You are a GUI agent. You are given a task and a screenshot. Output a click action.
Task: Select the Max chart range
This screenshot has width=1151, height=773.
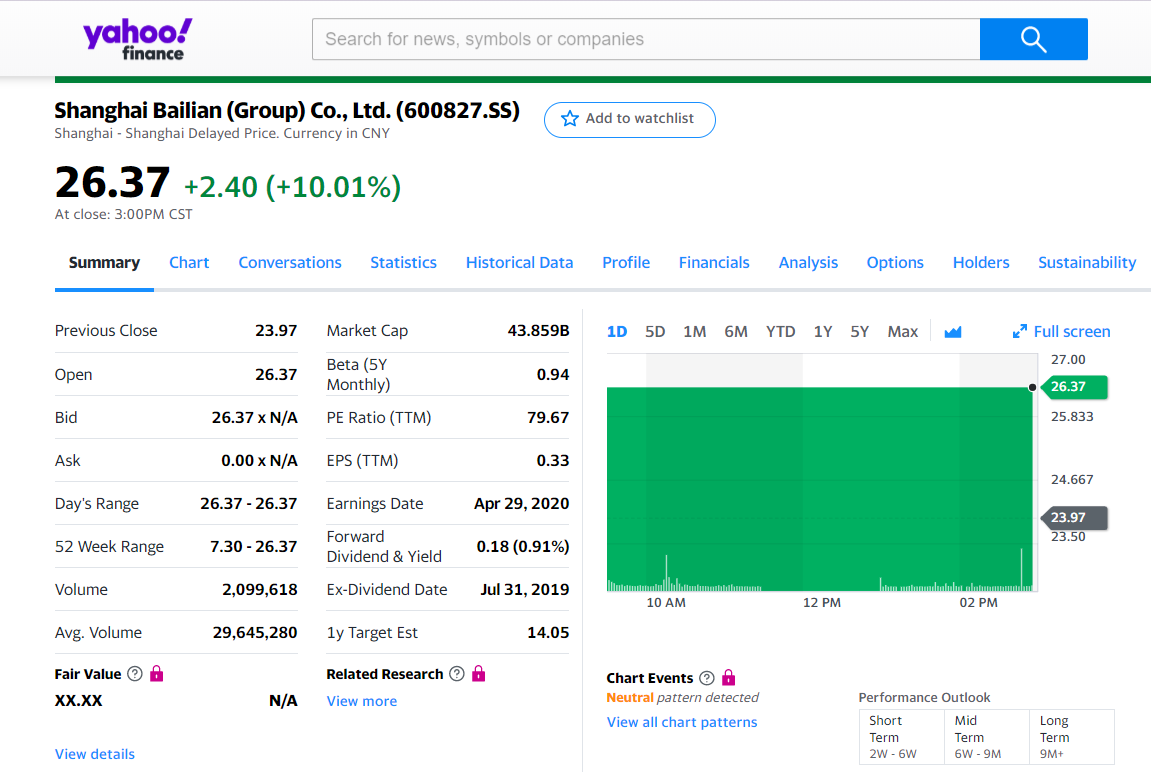tap(903, 332)
